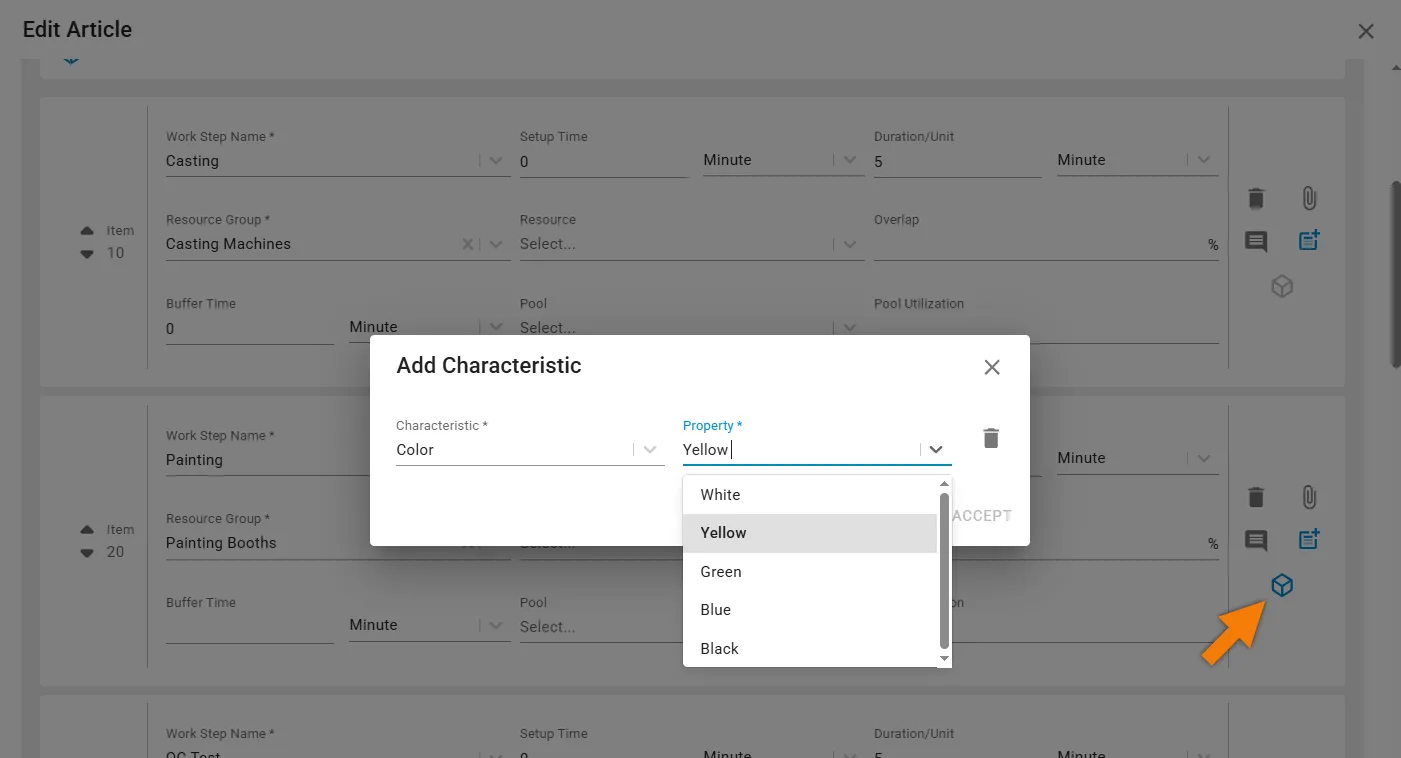Open the Casting Duration unit dropdown
The image size is (1401, 758).
1204,160
